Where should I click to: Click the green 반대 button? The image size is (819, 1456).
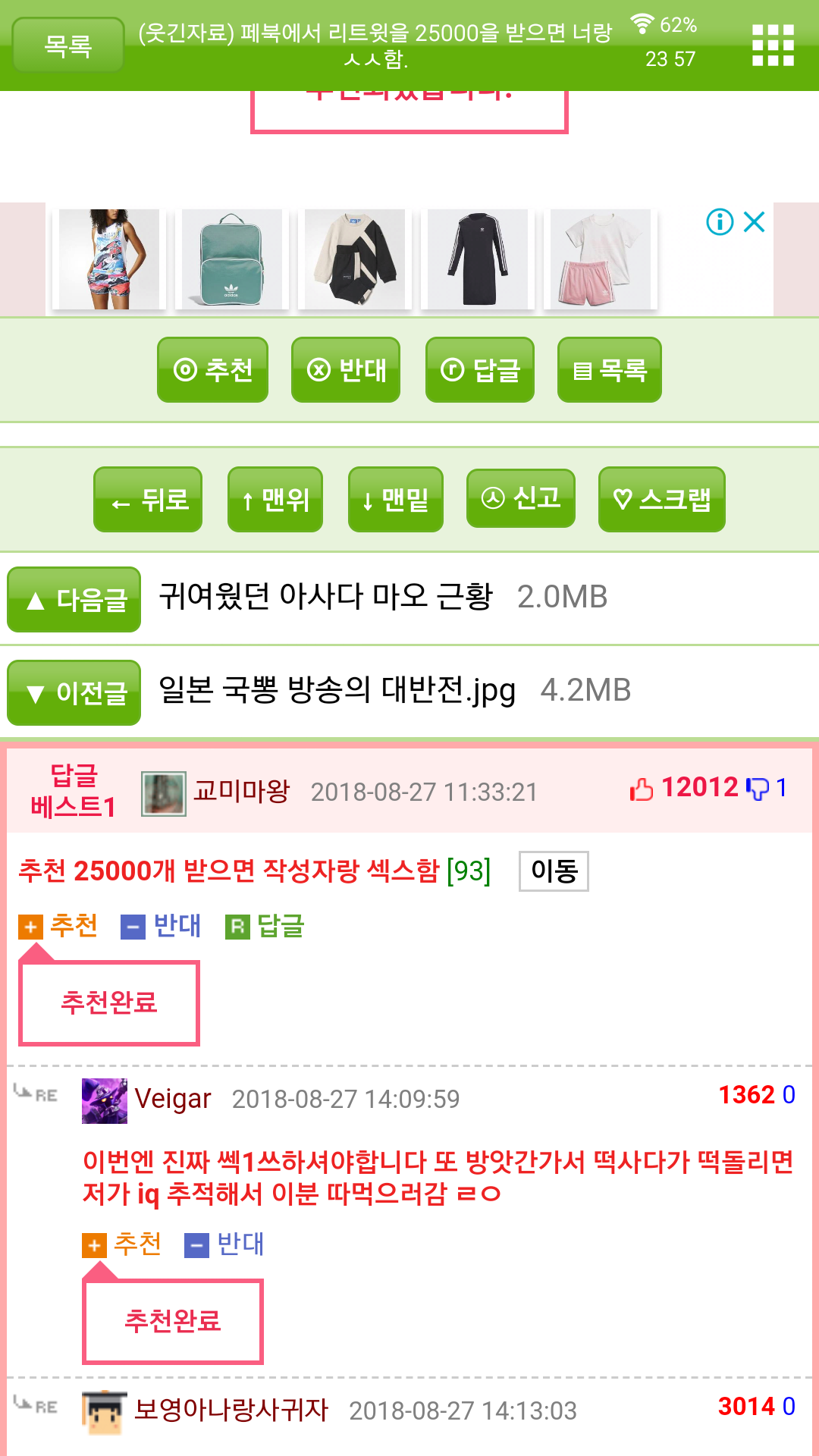(346, 369)
